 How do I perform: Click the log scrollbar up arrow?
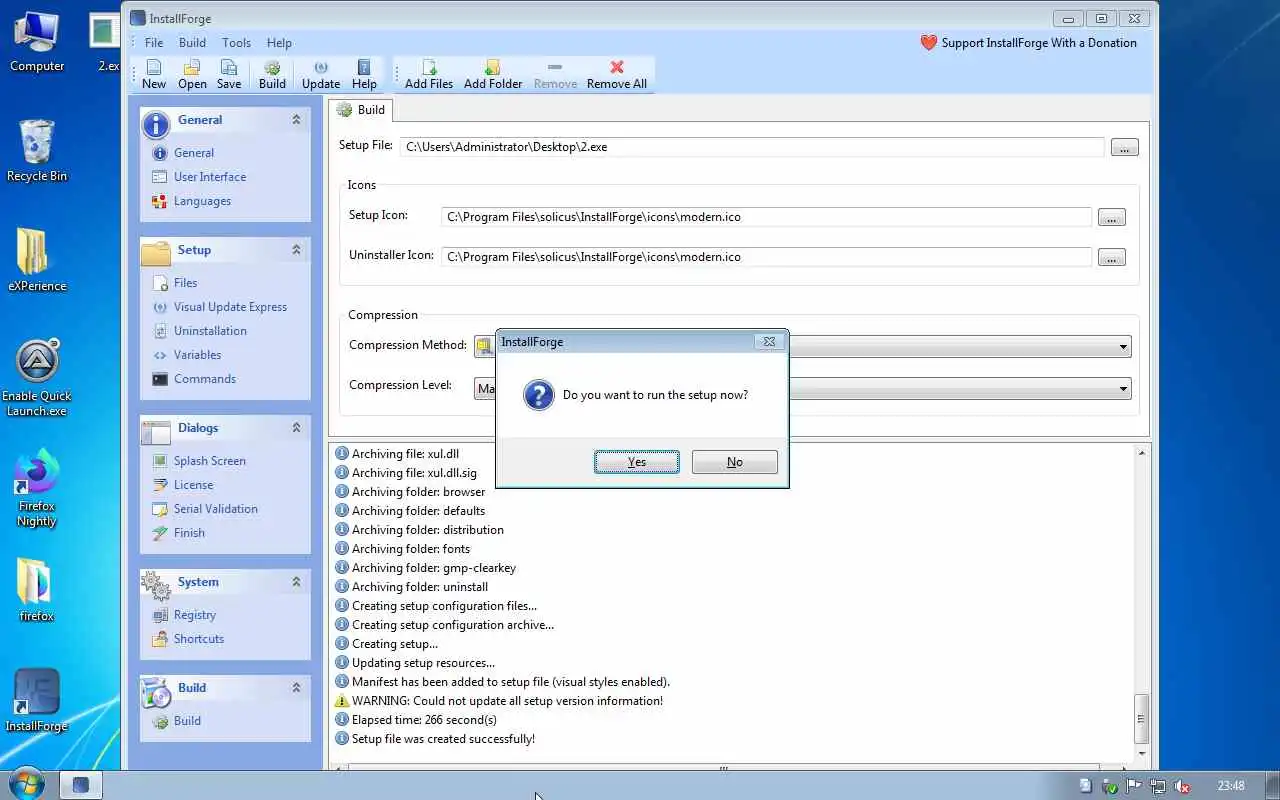click(x=1141, y=454)
